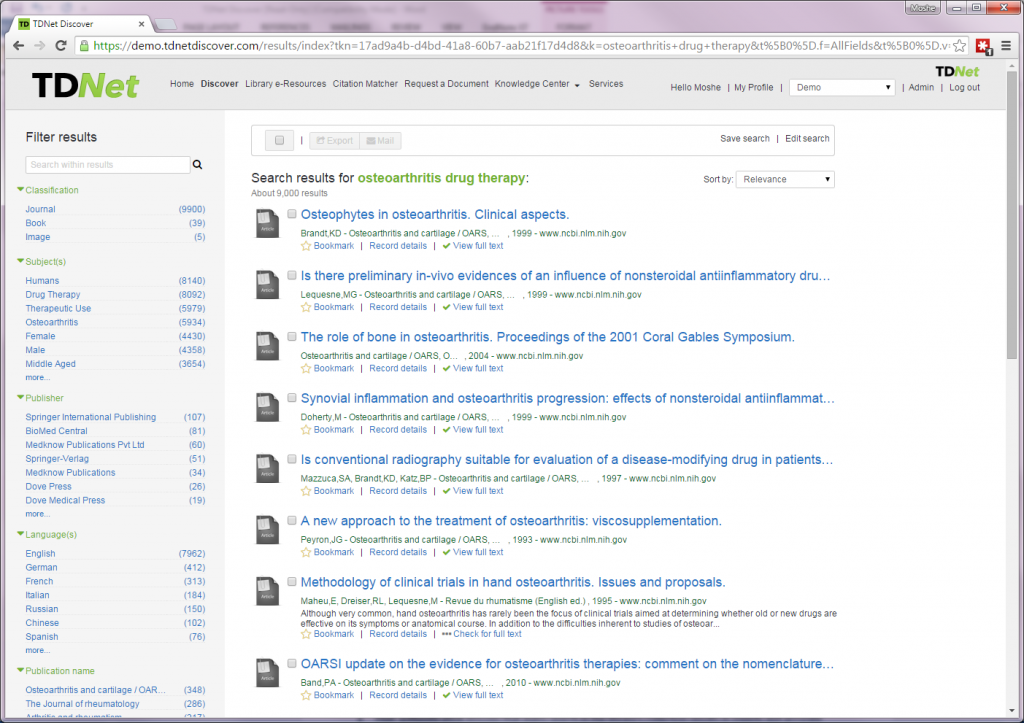Open the red browser extension icon
The height and width of the screenshot is (723, 1024).
click(984, 46)
